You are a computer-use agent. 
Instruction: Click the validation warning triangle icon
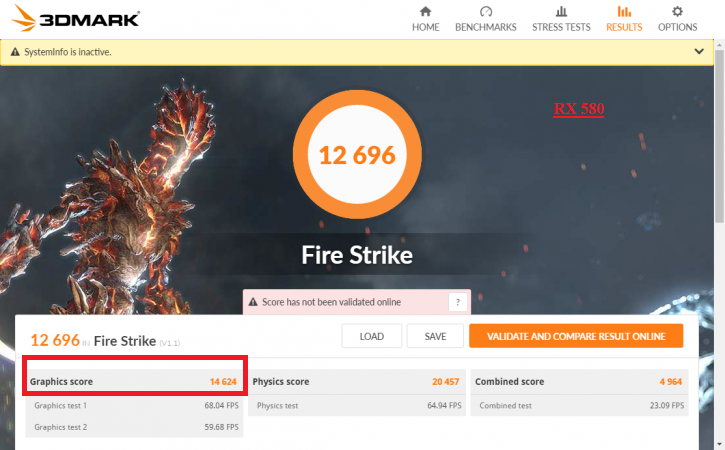(253, 302)
